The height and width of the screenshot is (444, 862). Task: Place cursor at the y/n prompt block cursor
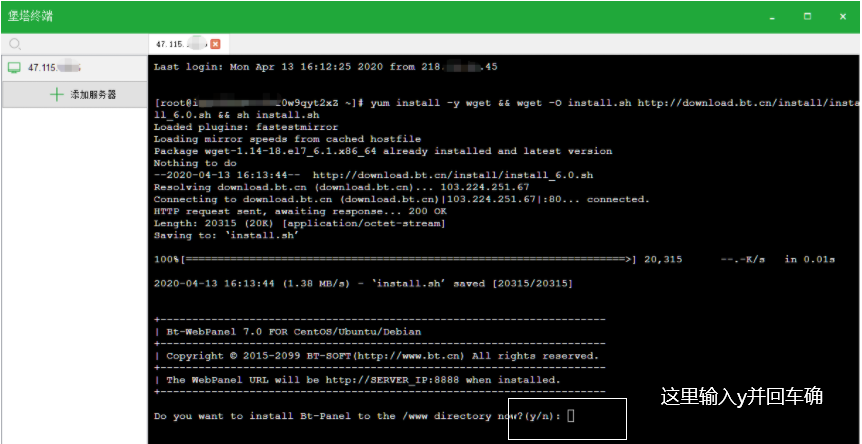pyautogui.click(x=571, y=416)
